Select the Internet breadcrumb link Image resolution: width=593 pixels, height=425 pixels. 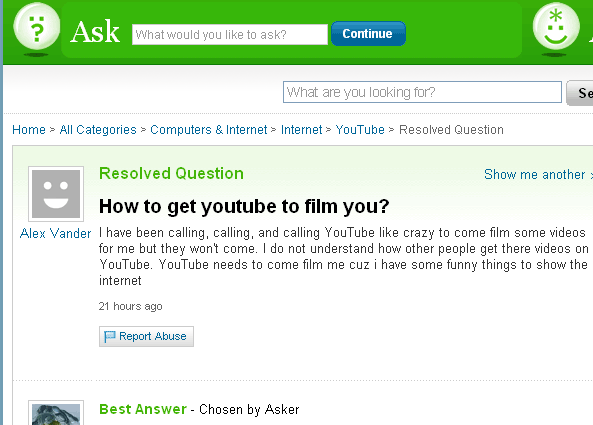click(x=301, y=130)
